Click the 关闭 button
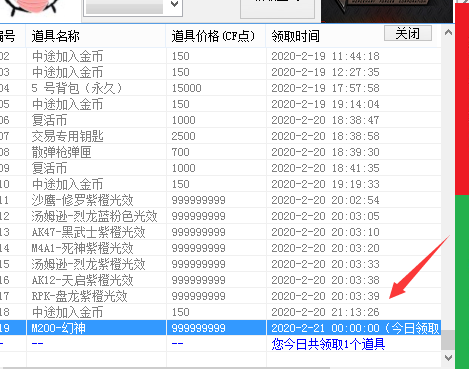This screenshot has height=369, width=469. 408,33
